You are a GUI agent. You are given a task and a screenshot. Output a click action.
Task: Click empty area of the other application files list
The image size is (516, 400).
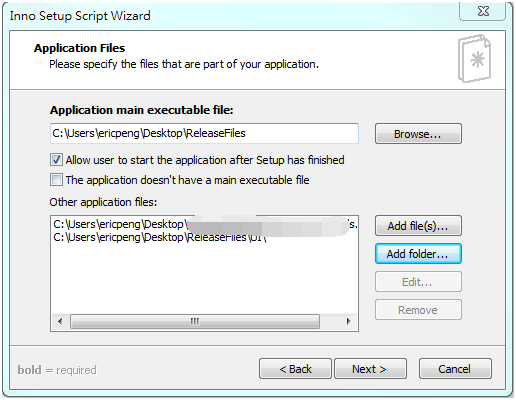(x=204, y=278)
